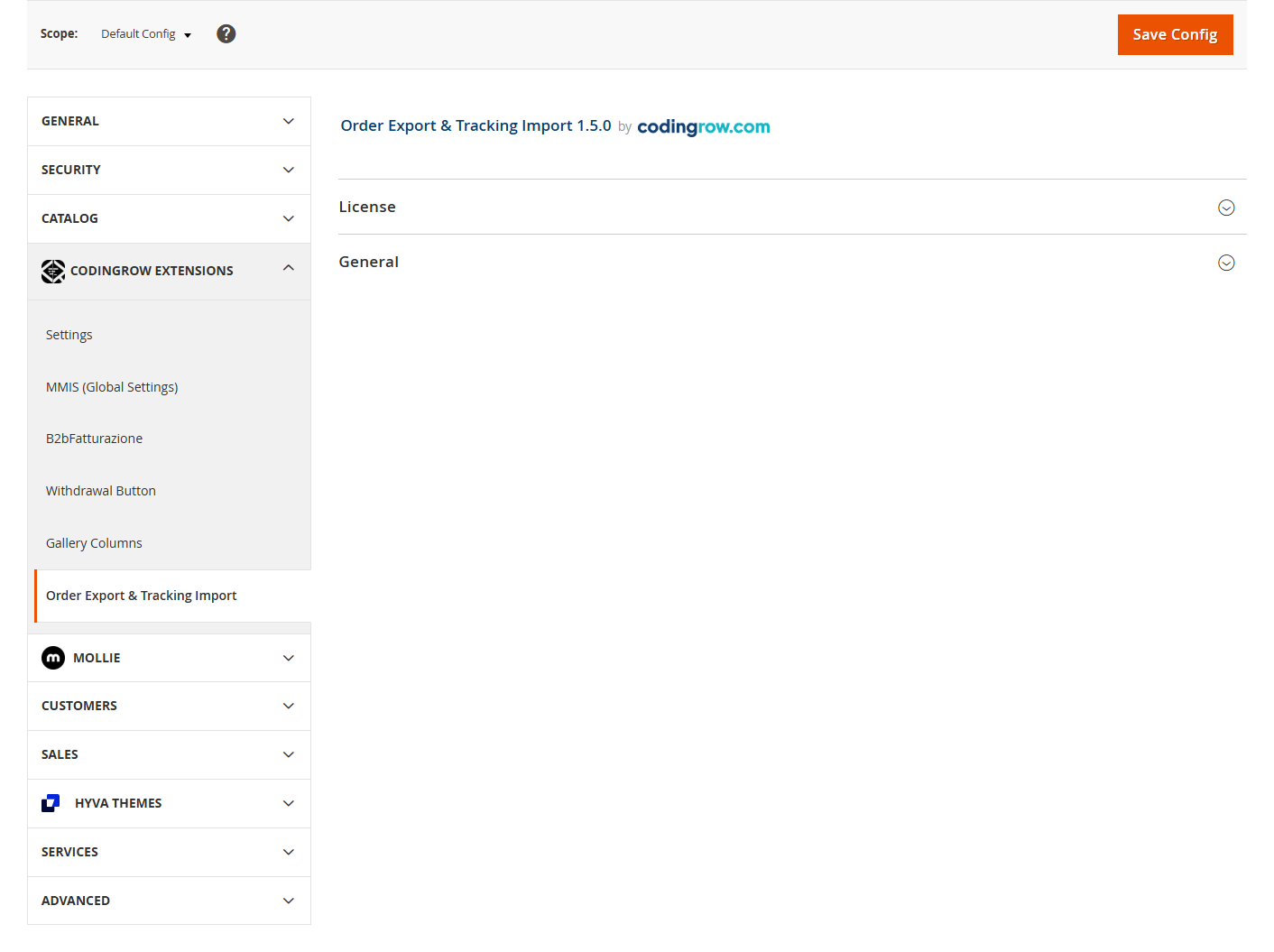Click the SERVICES sidebar label
Viewport: 1274px width, 952px height.
[69, 852]
